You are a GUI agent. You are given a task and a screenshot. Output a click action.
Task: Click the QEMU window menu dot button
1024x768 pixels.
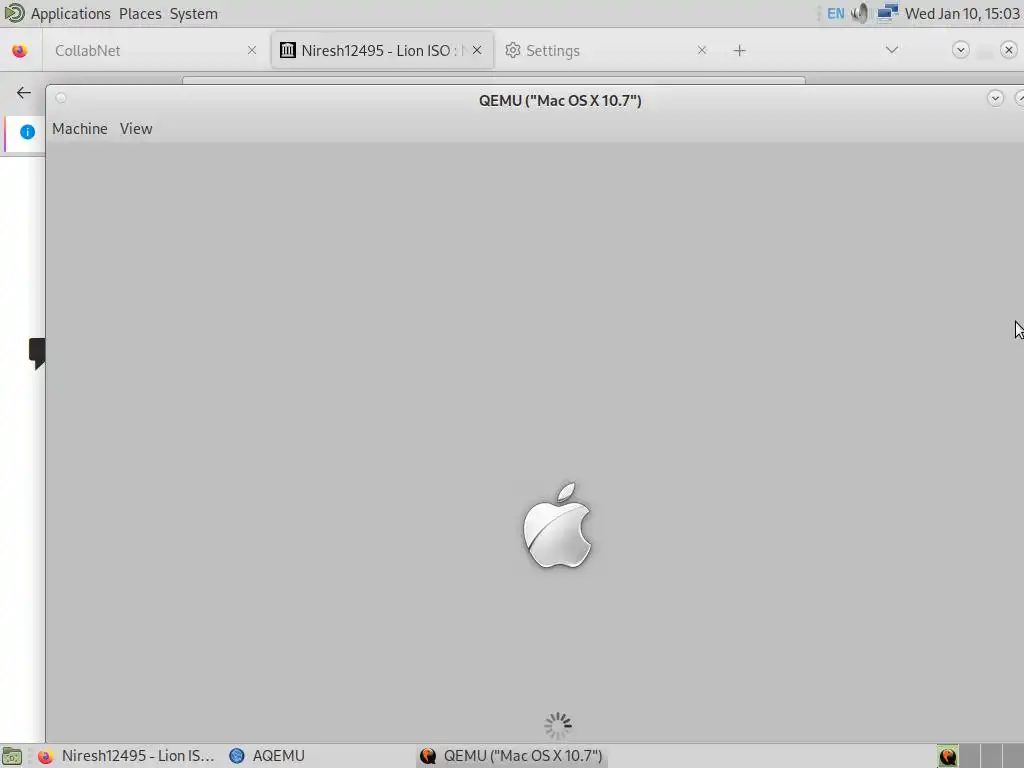(61, 99)
